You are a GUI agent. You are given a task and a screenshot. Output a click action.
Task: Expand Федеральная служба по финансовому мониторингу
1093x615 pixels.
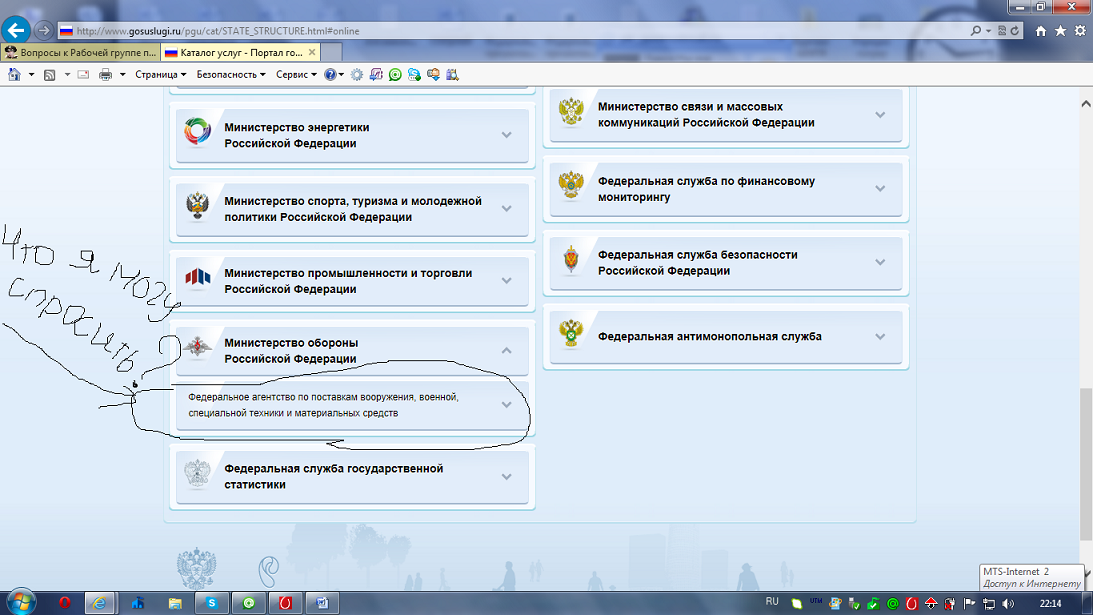coord(880,189)
